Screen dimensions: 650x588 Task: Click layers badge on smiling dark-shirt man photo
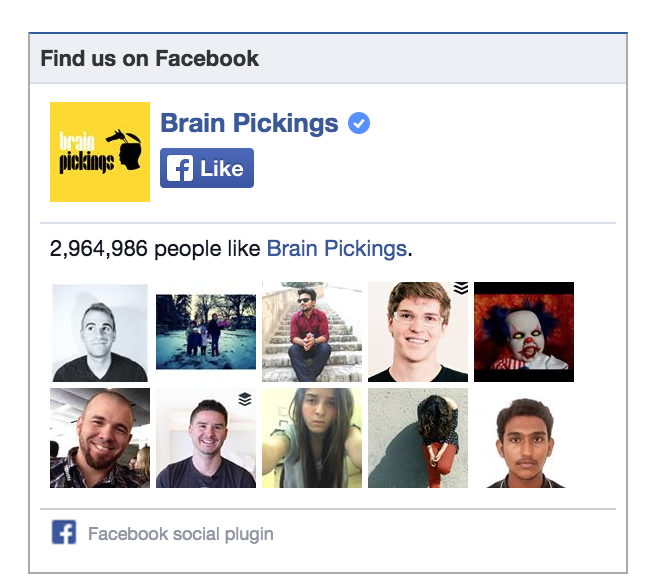(x=245, y=399)
